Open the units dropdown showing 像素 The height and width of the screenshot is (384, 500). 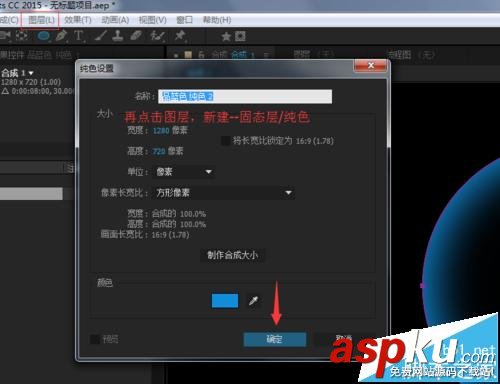pyautogui.click(x=183, y=172)
